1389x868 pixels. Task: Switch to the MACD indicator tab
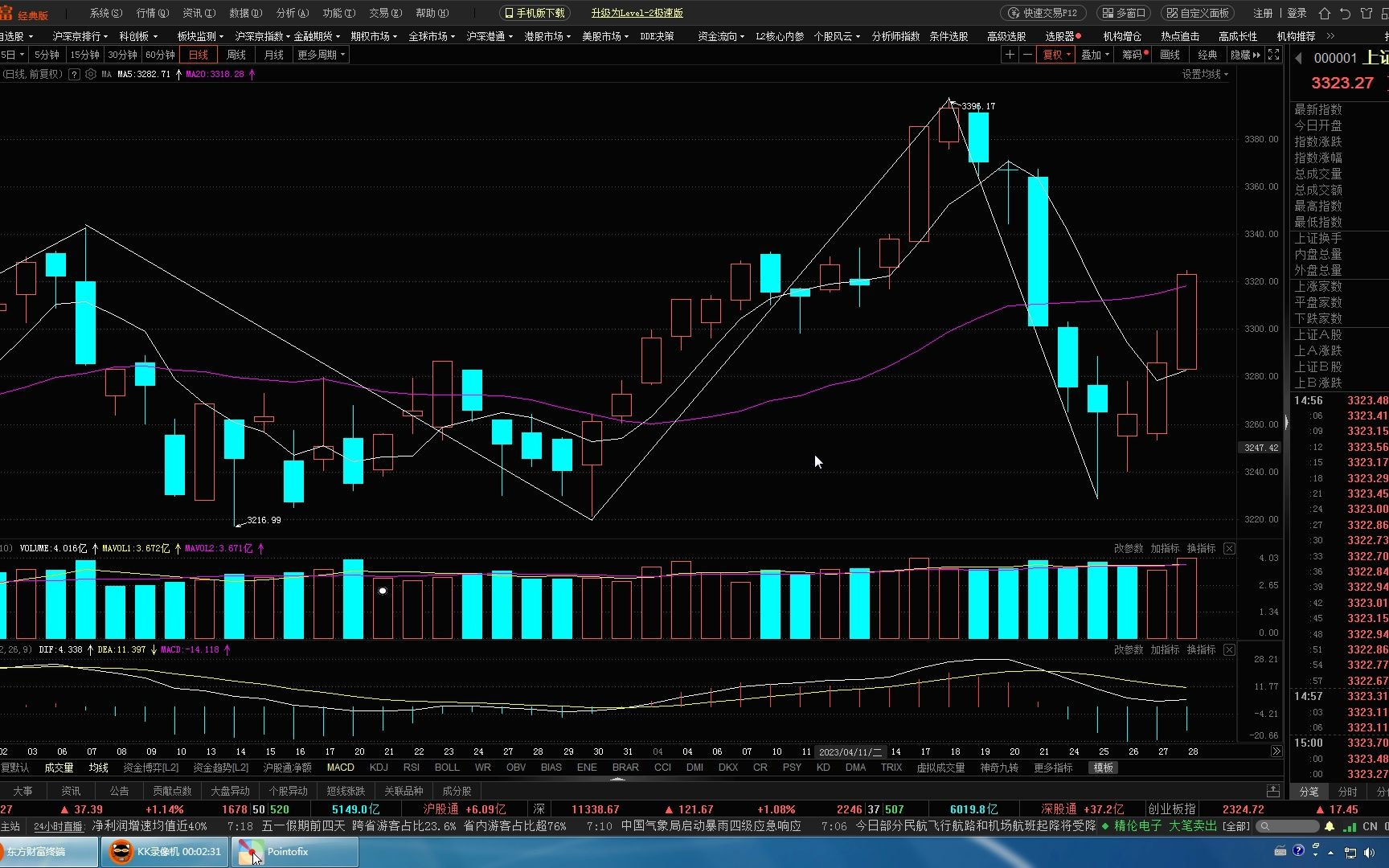[340, 768]
